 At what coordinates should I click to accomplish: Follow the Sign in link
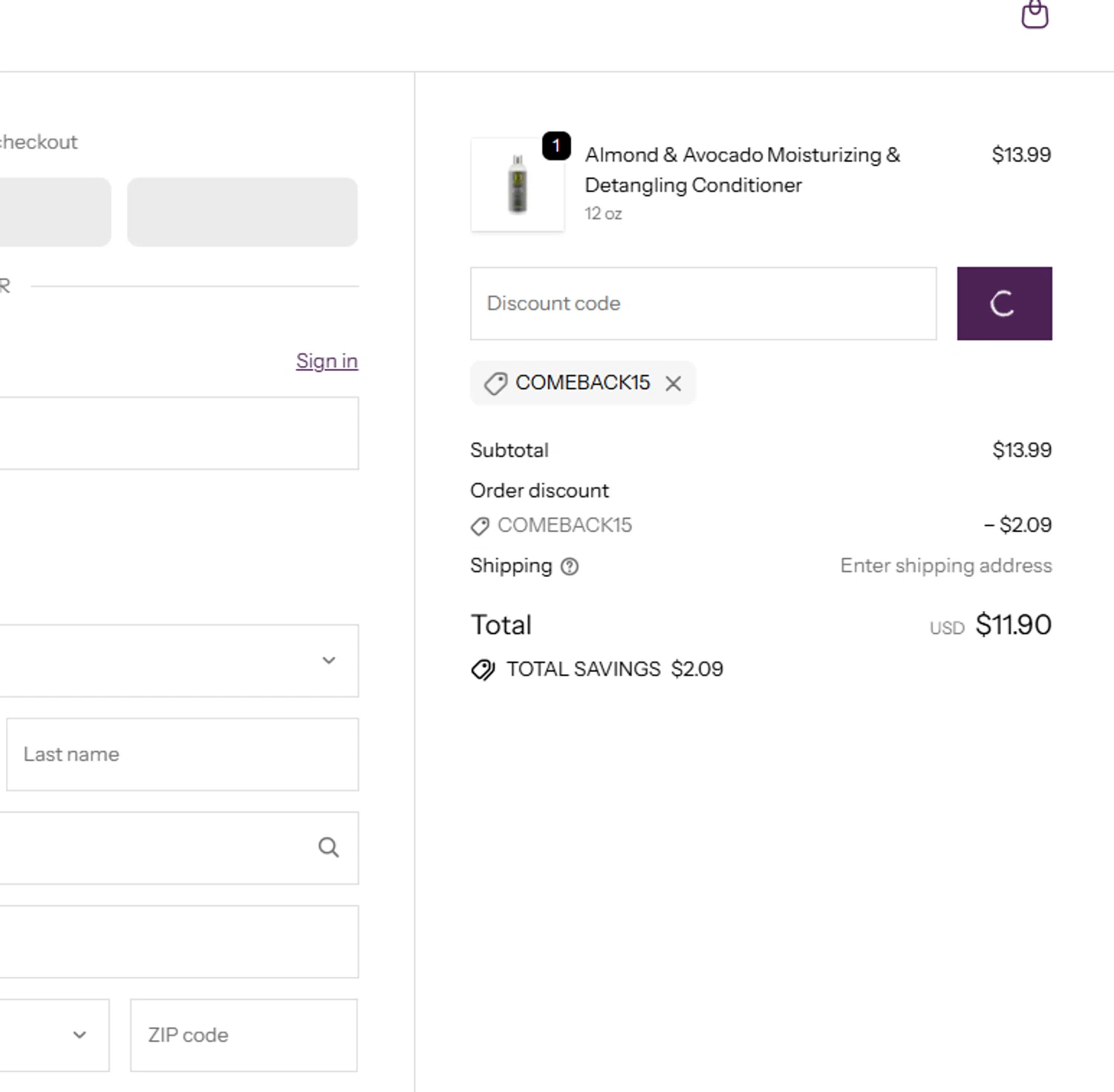(x=327, y=361)
